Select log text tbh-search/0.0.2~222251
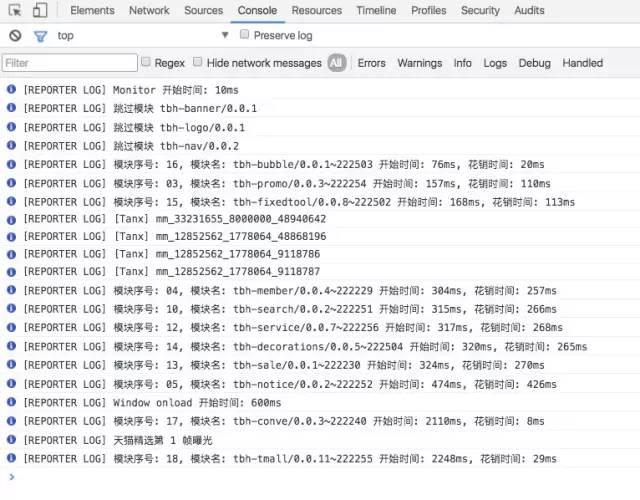The height and width of the screenshot is (500, 640). (x=302, y=309)
